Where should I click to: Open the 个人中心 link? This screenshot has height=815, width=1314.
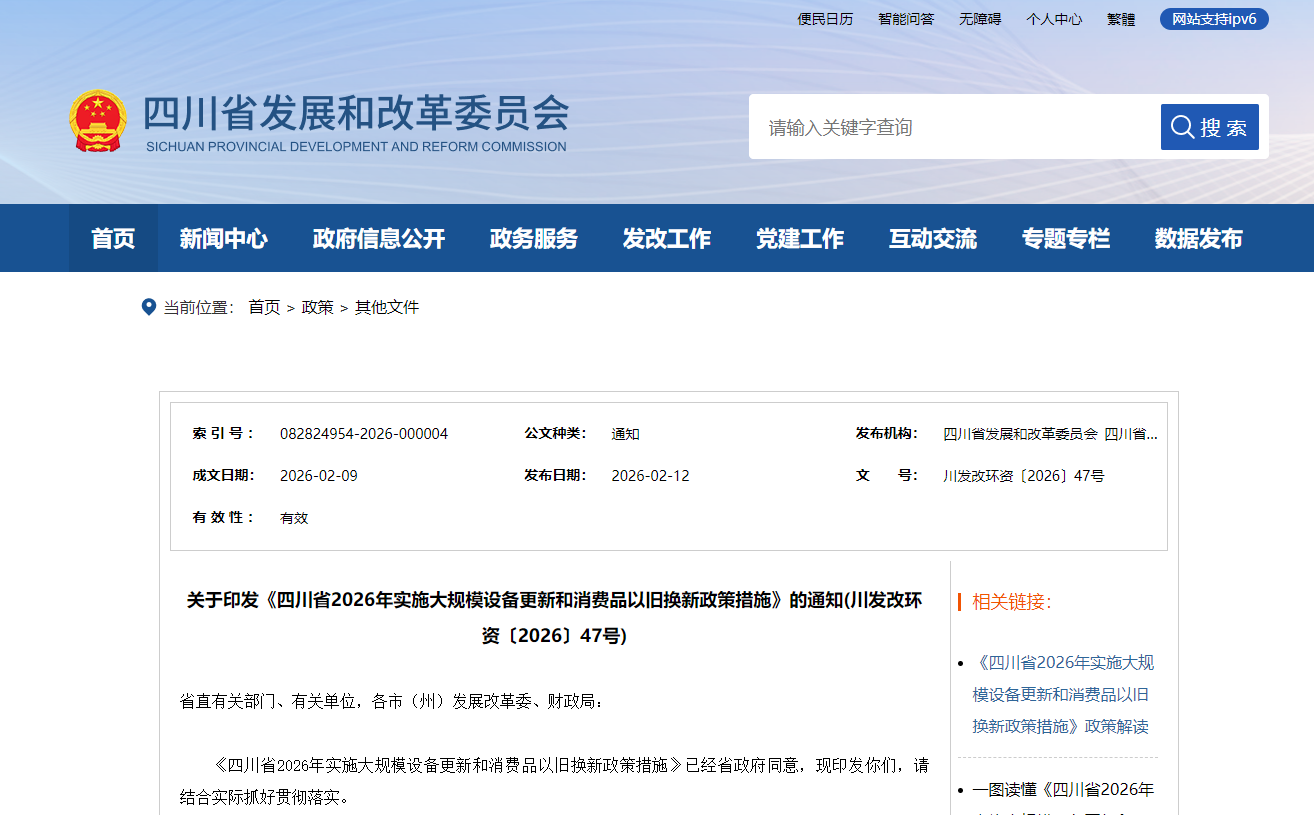tap(1054, 19)
